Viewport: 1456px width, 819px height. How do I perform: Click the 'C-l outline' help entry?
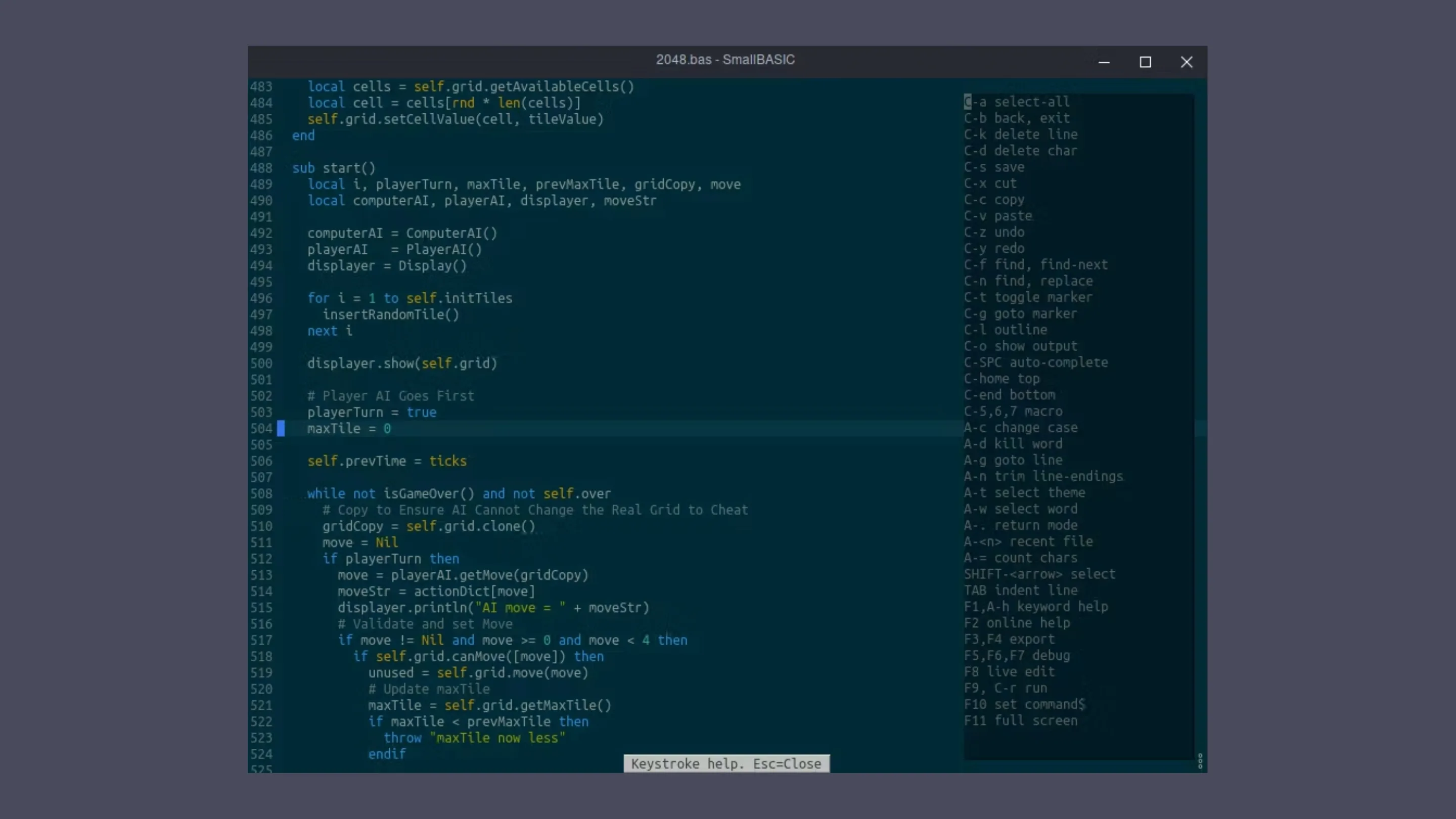tap(1006, 330)
